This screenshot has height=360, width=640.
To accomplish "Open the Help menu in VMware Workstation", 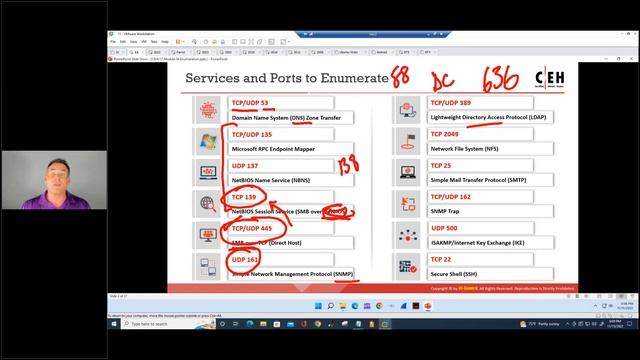I will (x=165, y=42).
